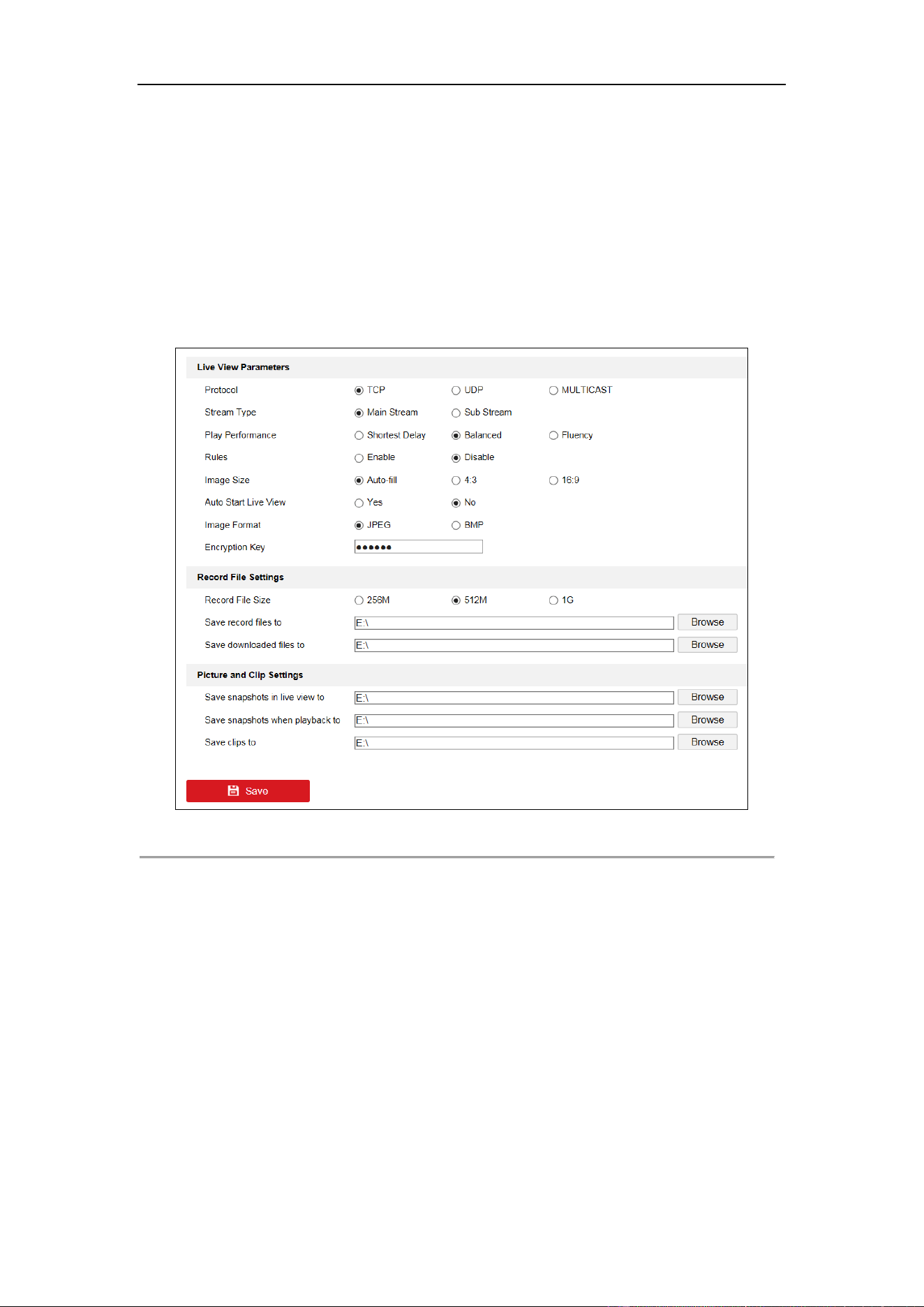The height and width of the screenshot is (1307, 924).
Task: Set Image Size to 16:9
Action: (x=553, y=480)
